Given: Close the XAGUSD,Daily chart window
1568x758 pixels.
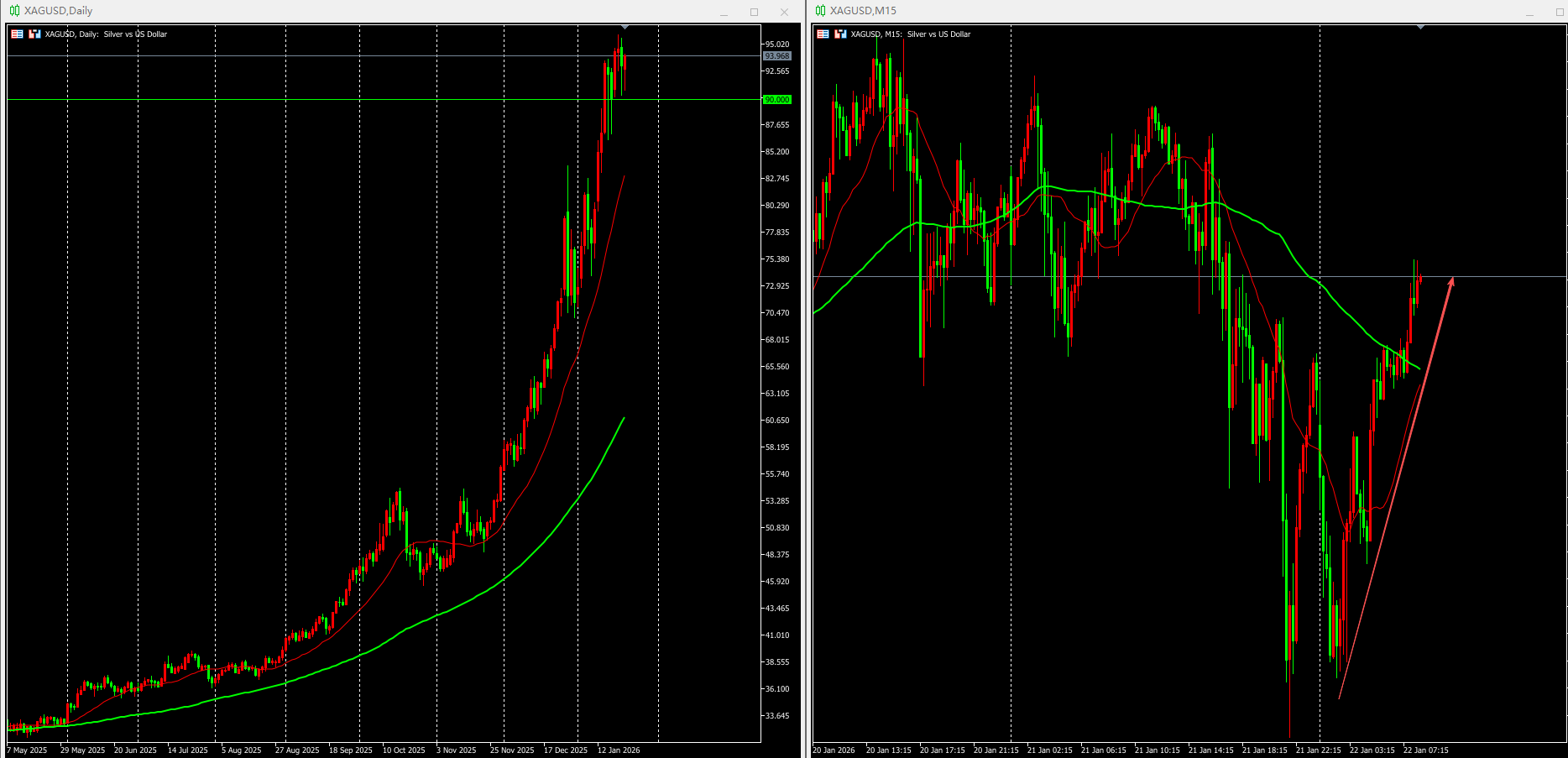Looking at the screenshot, I should click(784, 12).
